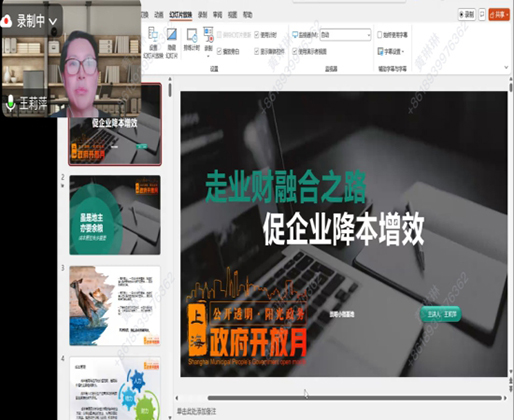Open the 录制 (Record) ribbon tab
514x420 pixels.
pos(202,15)
